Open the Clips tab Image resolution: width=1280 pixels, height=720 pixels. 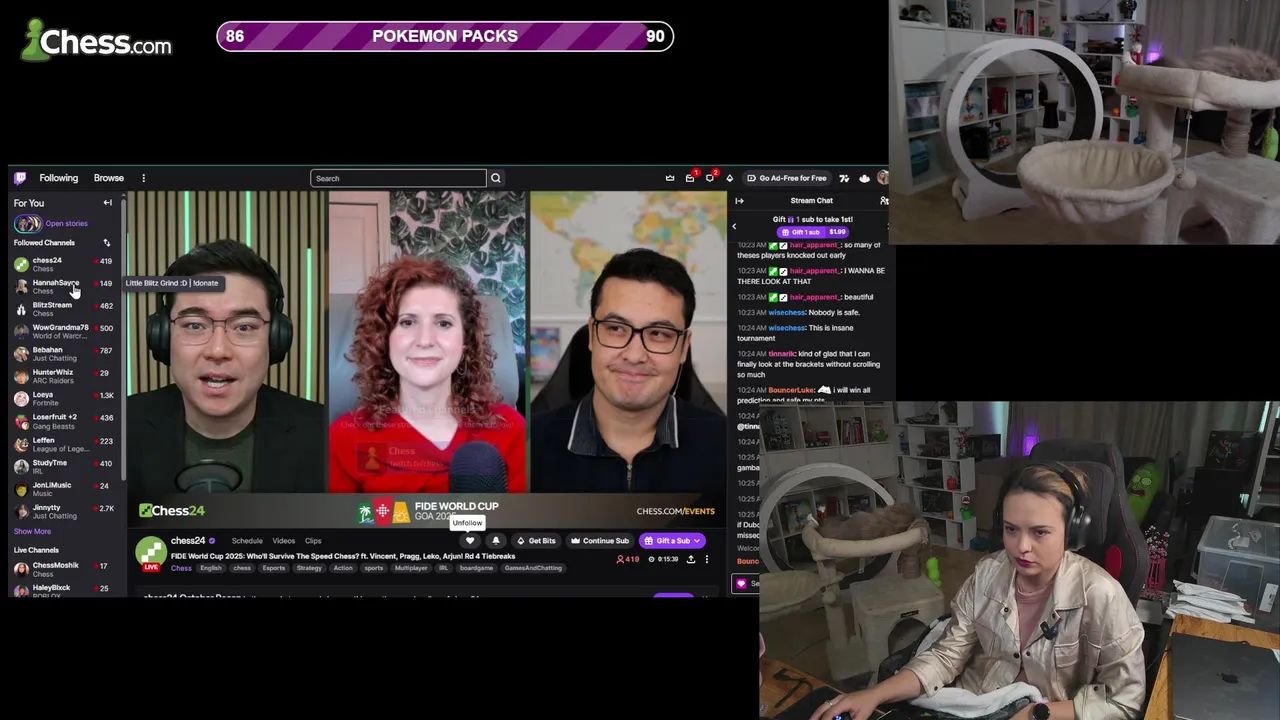pyautogui.click(x=313, y=541)
